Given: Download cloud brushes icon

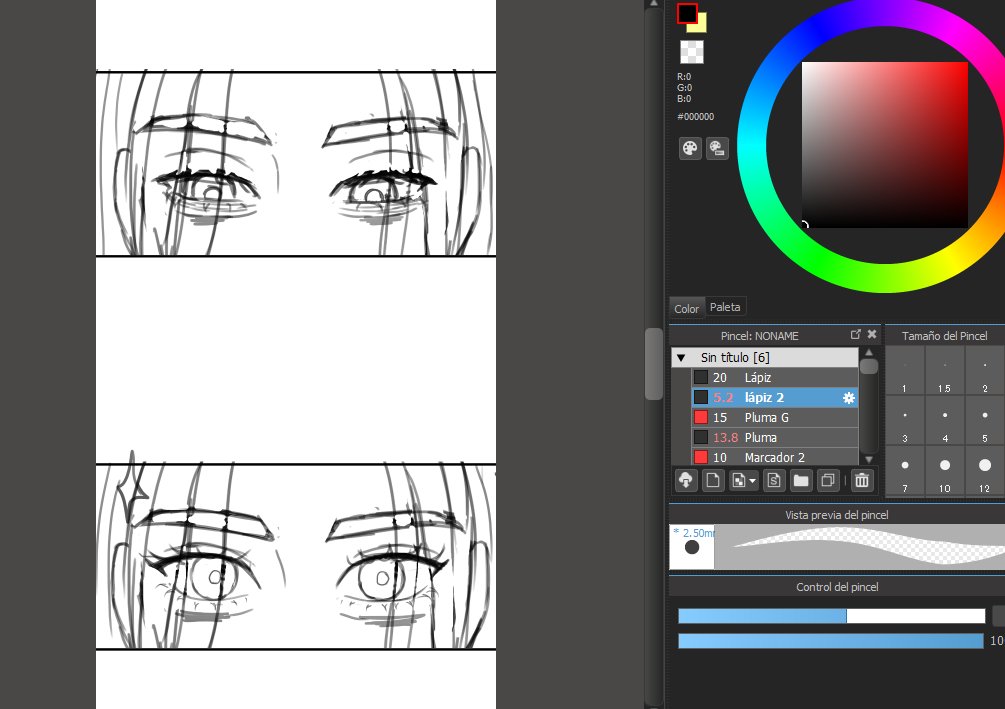Looking at the screenshot, I should click(685, 480).
